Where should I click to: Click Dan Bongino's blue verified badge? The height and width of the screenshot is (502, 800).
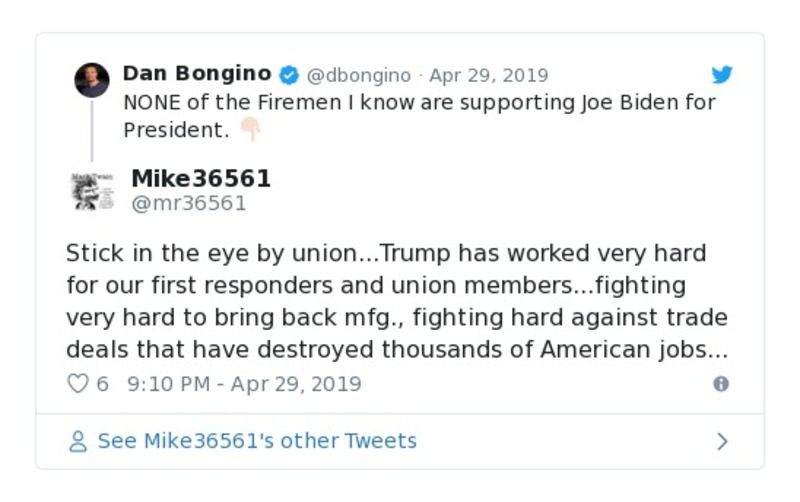coord(289,75)
